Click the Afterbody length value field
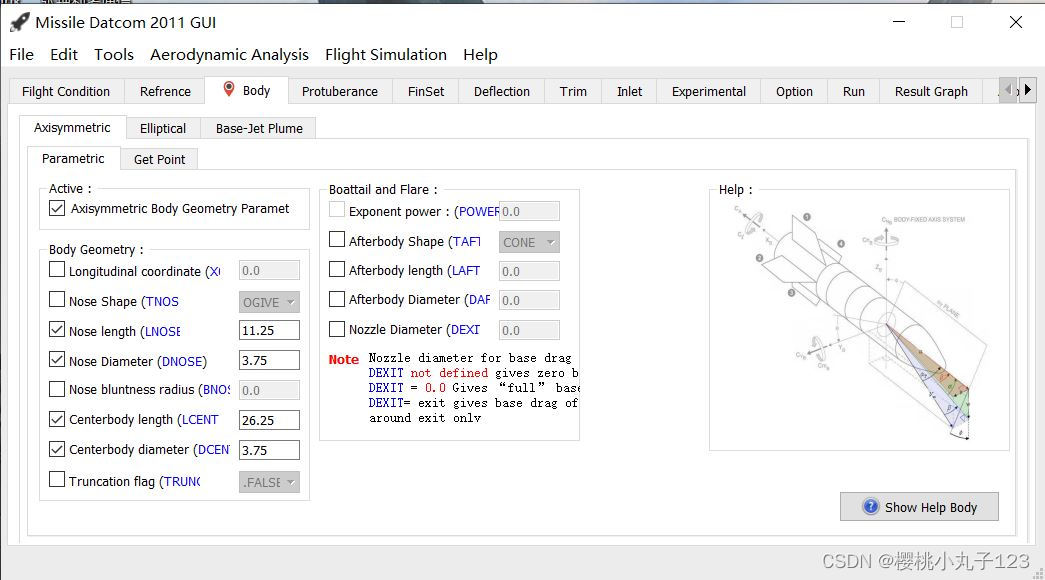Viewport: 1045px width, 580px height. click(529, 271)
